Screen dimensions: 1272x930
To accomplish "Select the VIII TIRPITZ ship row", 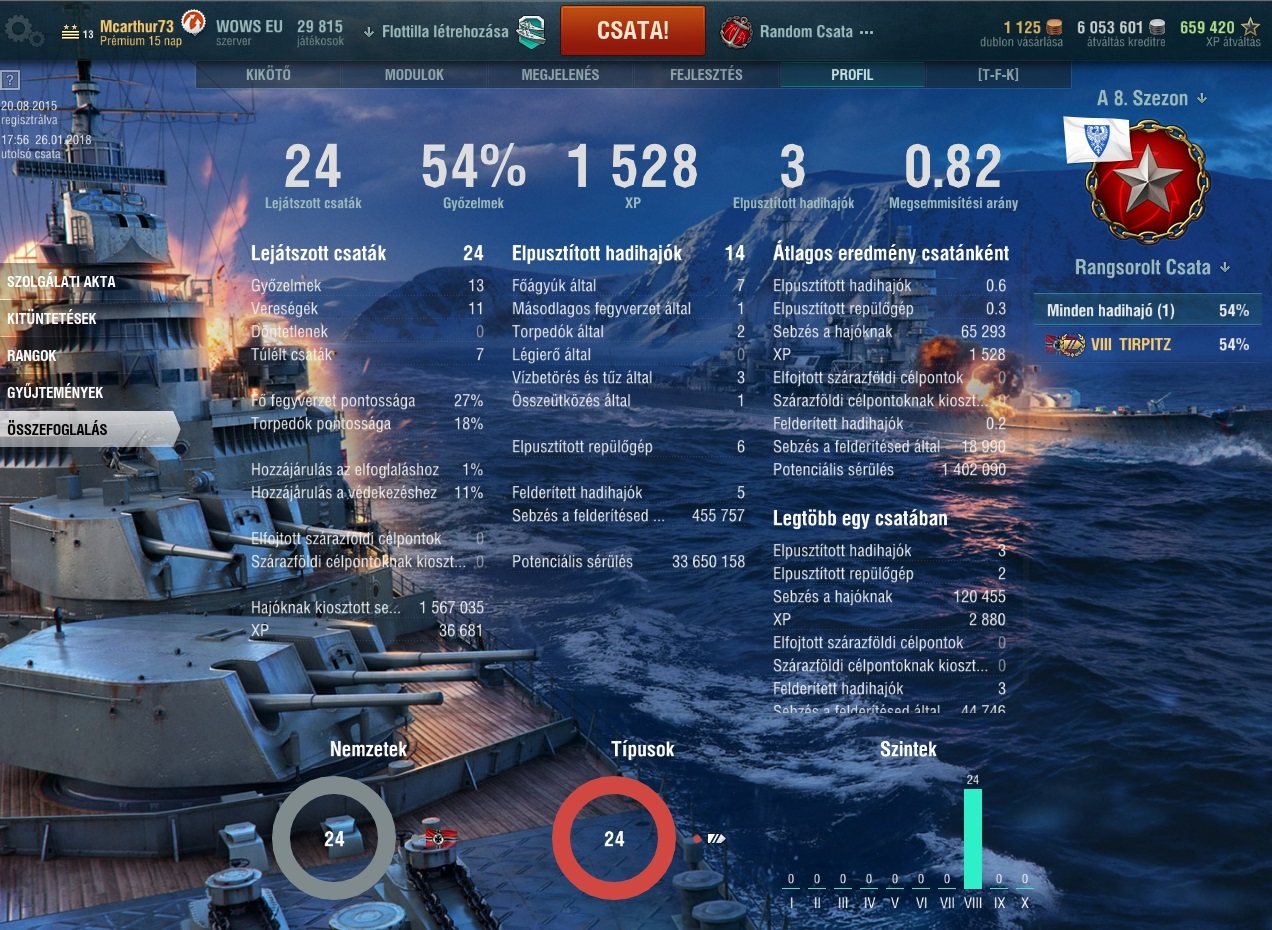I will [1147, 344].
